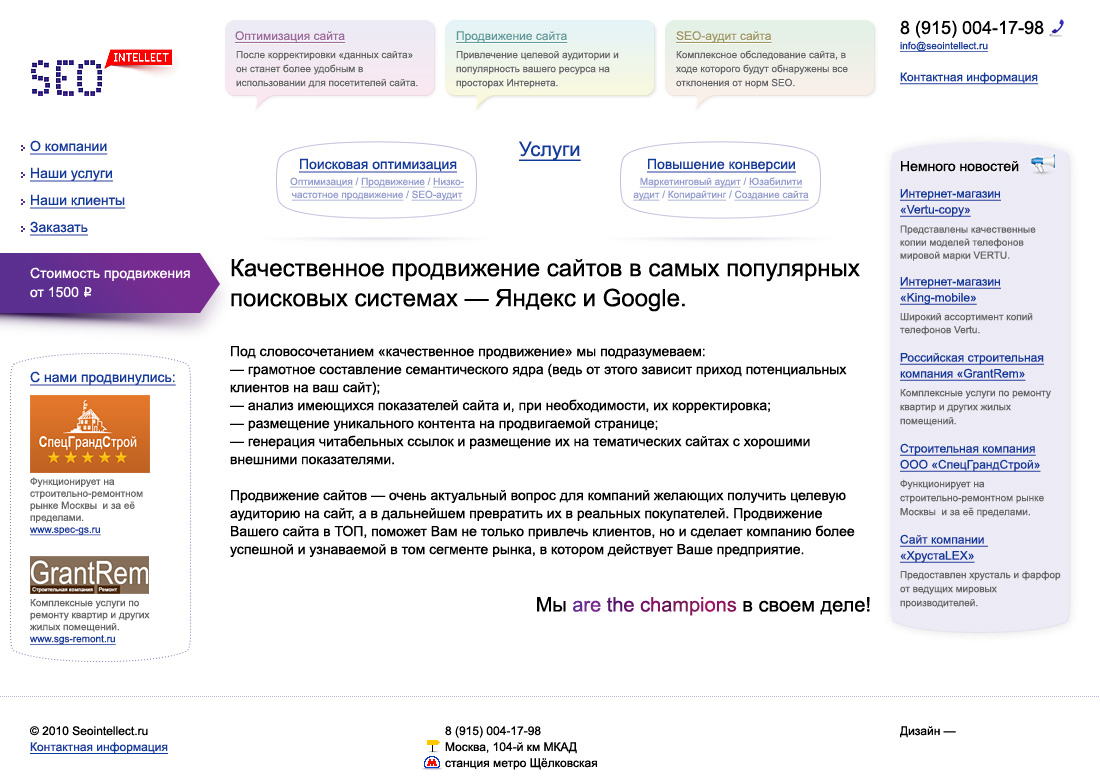Image resolution: width=1100 pixels, height=780 pixels.
Task: Click the Оптимизация сайта bubble link
Action: 290,36
